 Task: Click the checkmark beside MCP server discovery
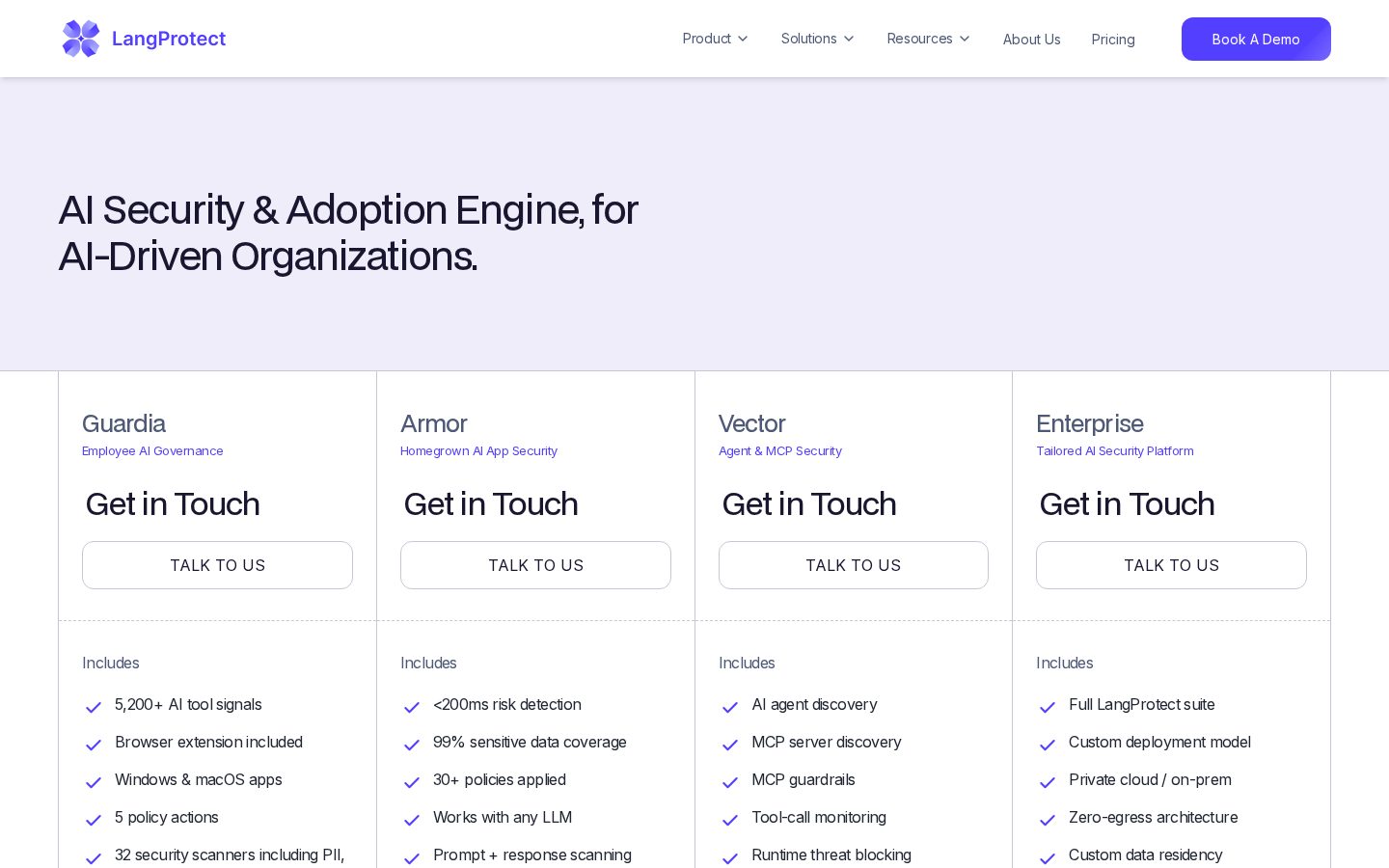click(x=730, y=745)
